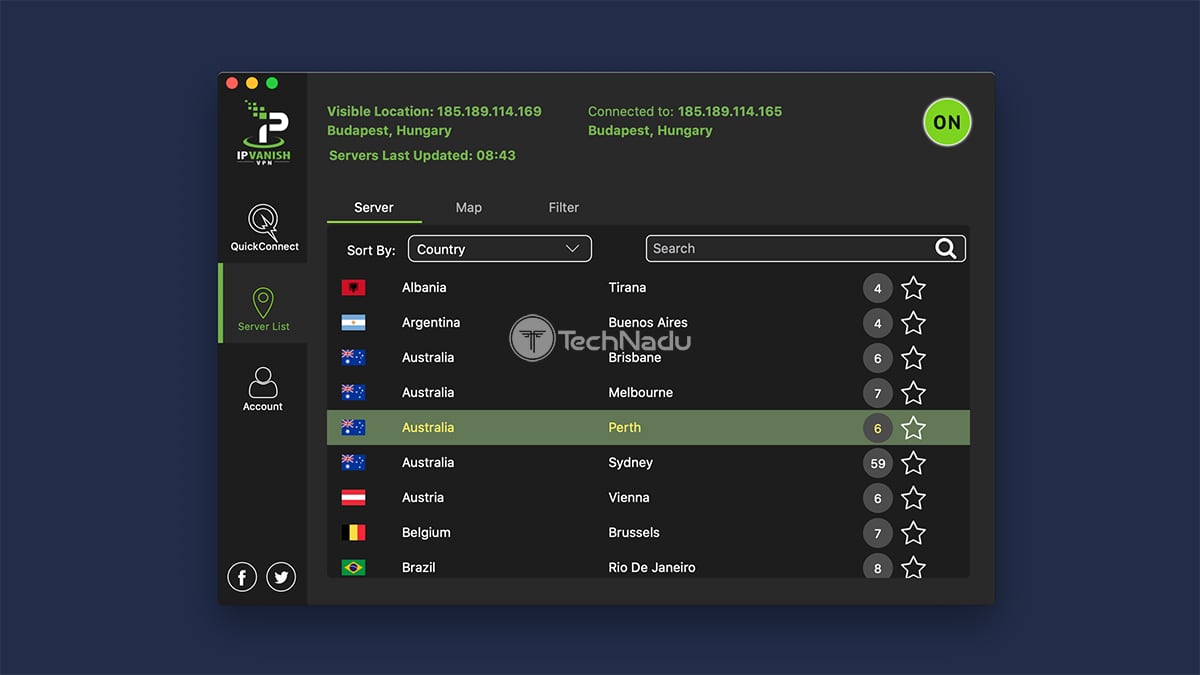Switch to the Filter tab
This screenshot has height=675, width=1200.
tap(564, 207)
